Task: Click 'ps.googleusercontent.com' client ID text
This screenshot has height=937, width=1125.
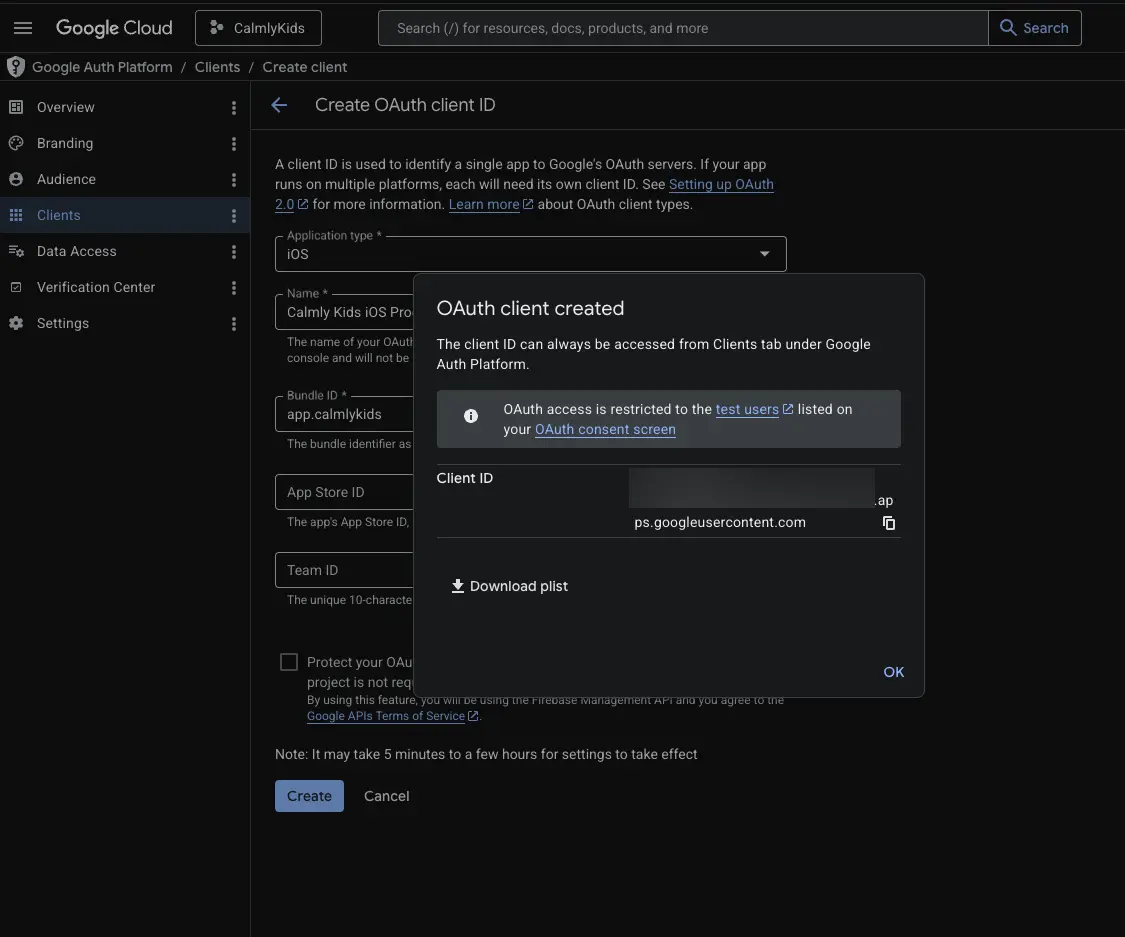Action: tap(720, 522)
